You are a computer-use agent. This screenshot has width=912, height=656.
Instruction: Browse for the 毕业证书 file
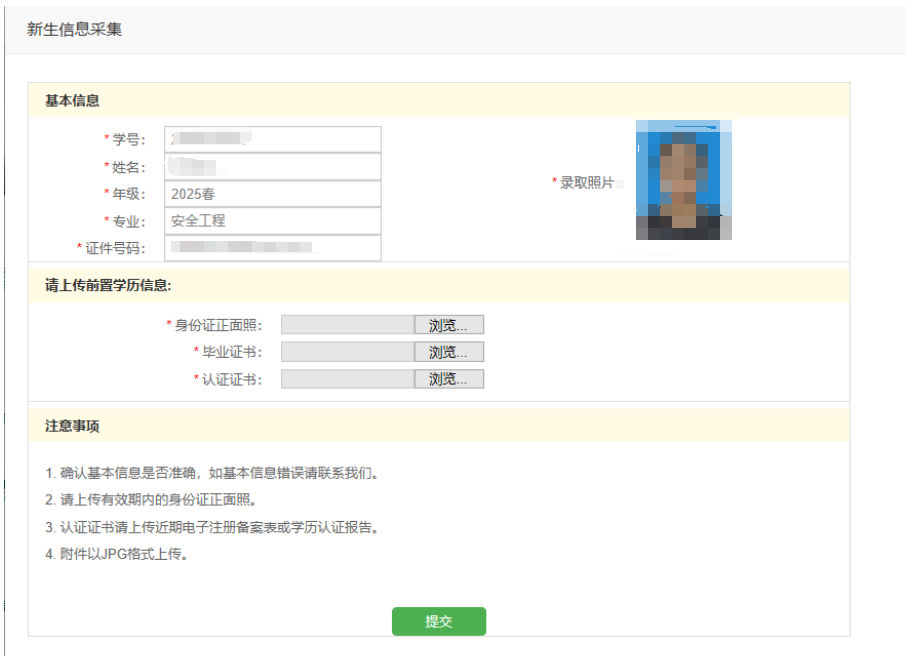tap(449, 352)
